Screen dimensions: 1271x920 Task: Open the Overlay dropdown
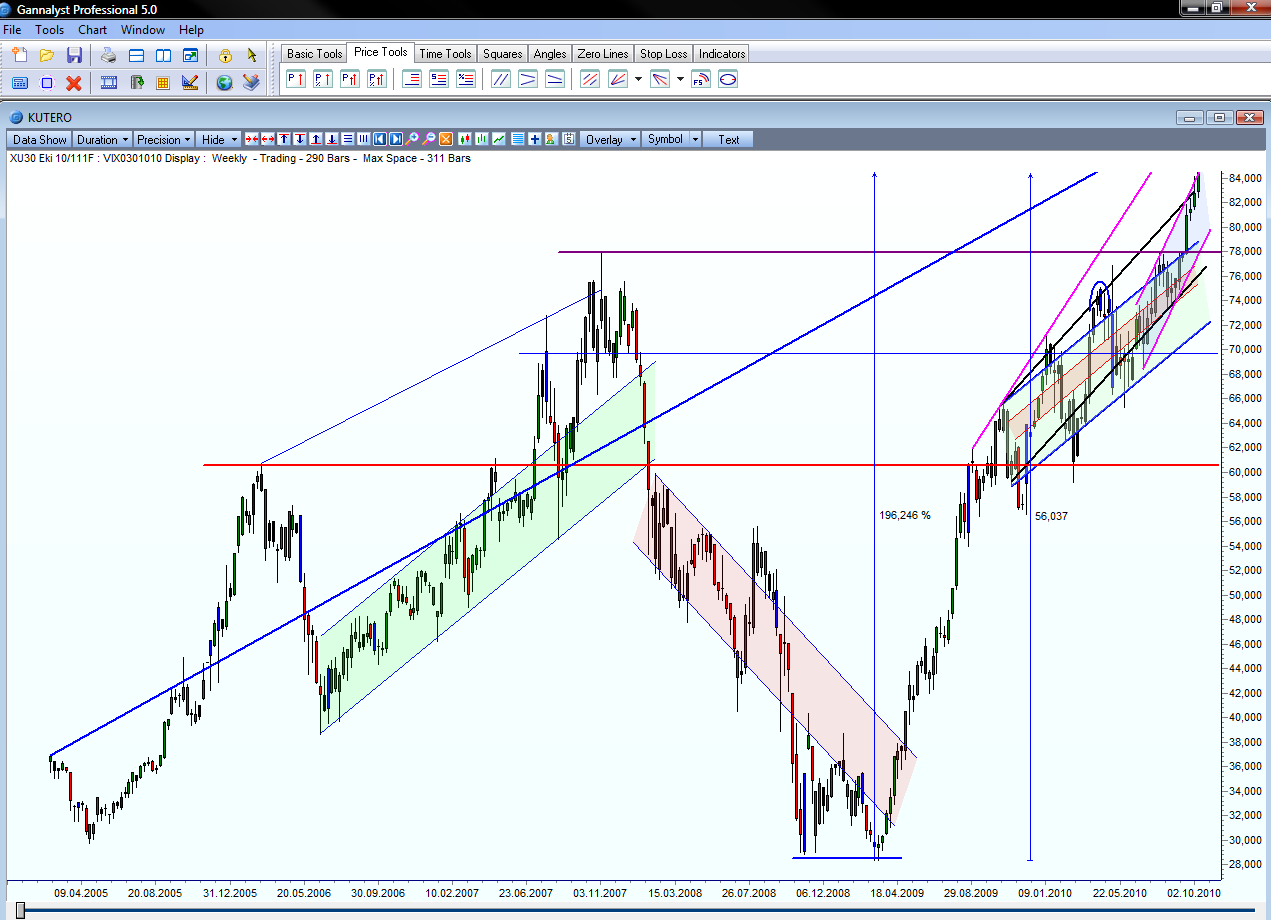click(x=609, y=139)
